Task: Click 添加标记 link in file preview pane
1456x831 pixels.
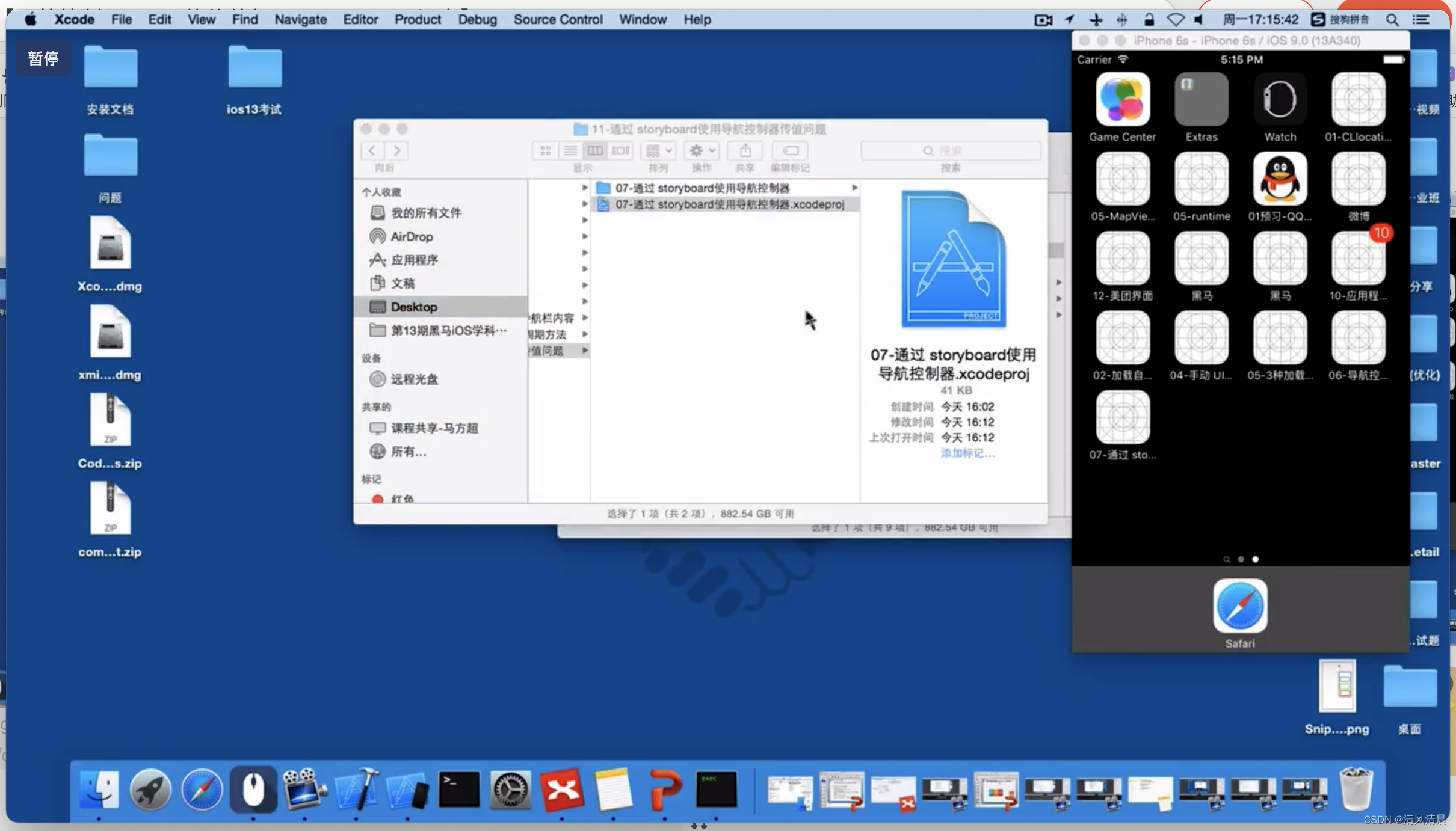Action: coord(965,453)
